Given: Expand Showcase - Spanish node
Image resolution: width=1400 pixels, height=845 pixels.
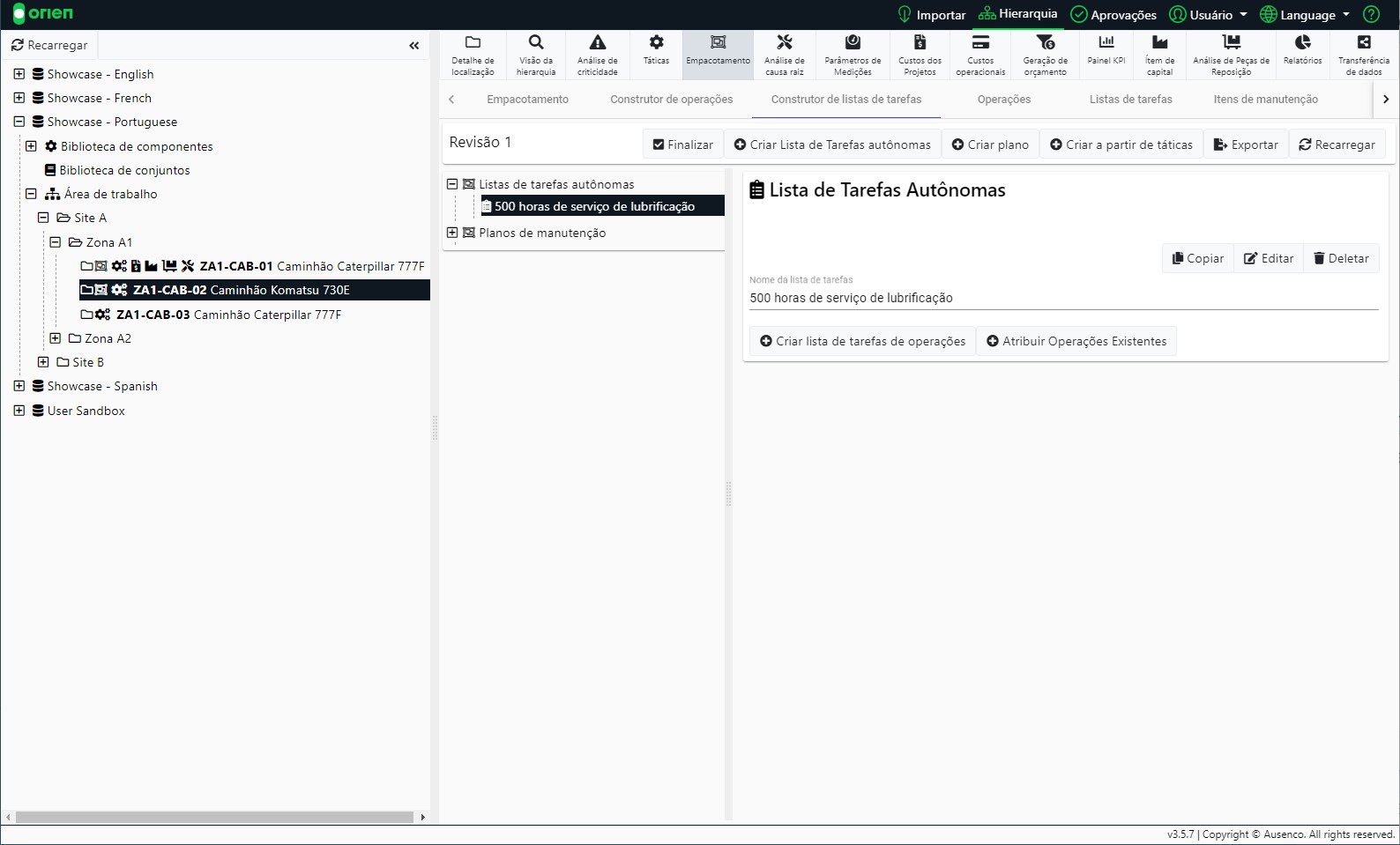Looking at the screenshot, I should 19,386.
